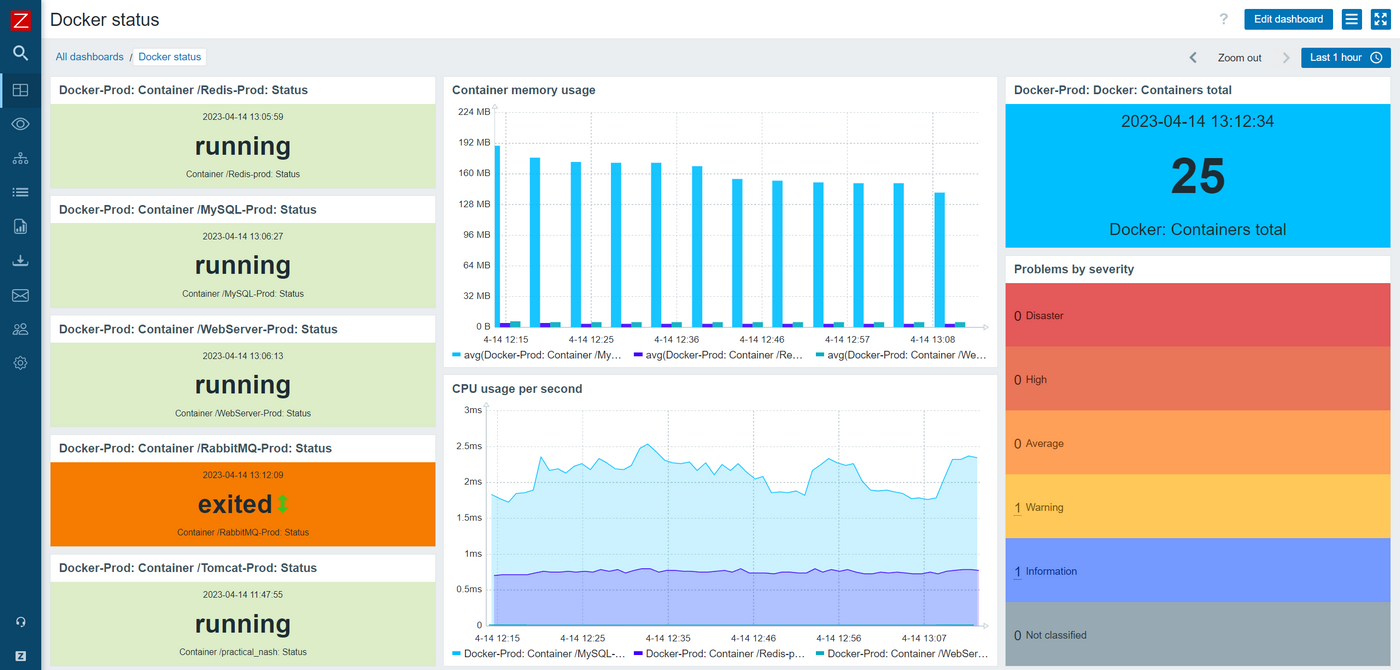
Task: Open the Services hierarchy icon in sidebar
Action: click(x=20, y=158)
